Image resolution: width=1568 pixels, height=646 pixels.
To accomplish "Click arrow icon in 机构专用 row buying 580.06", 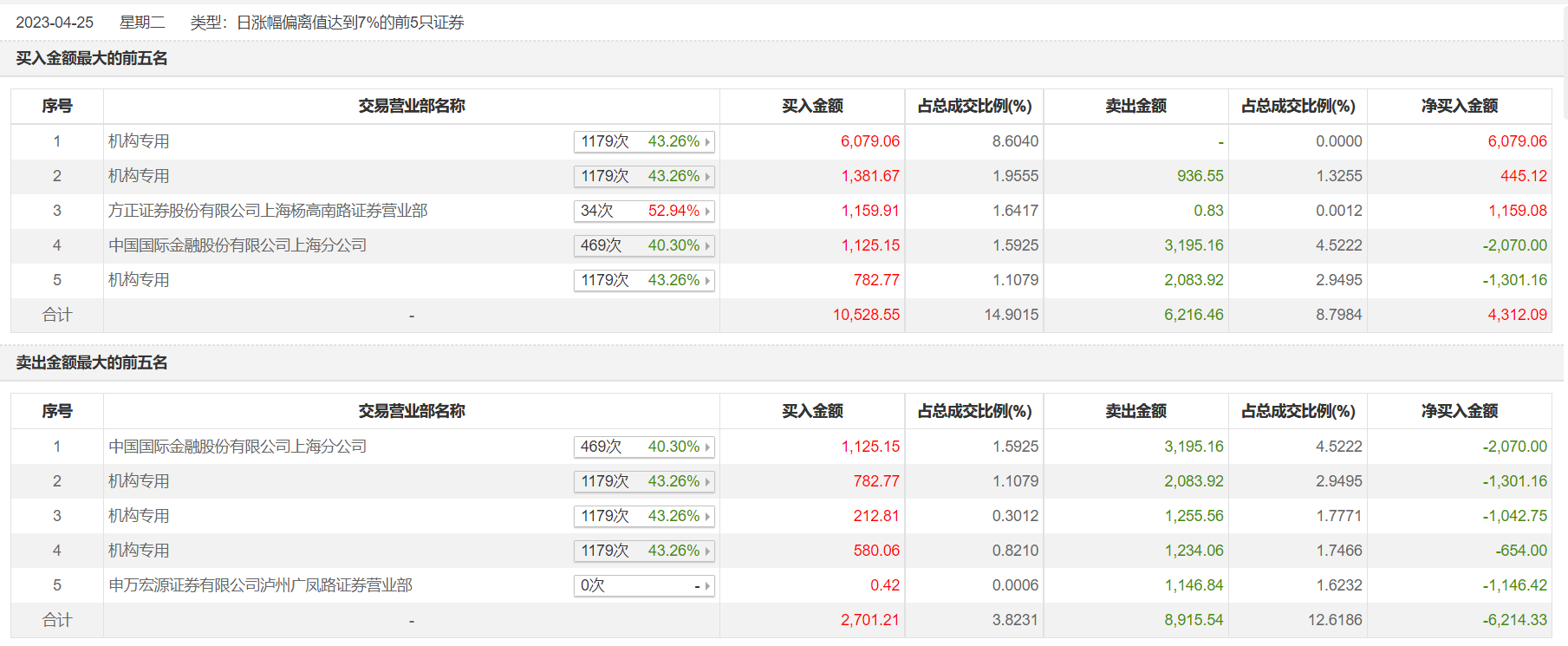I will (707, 551).
